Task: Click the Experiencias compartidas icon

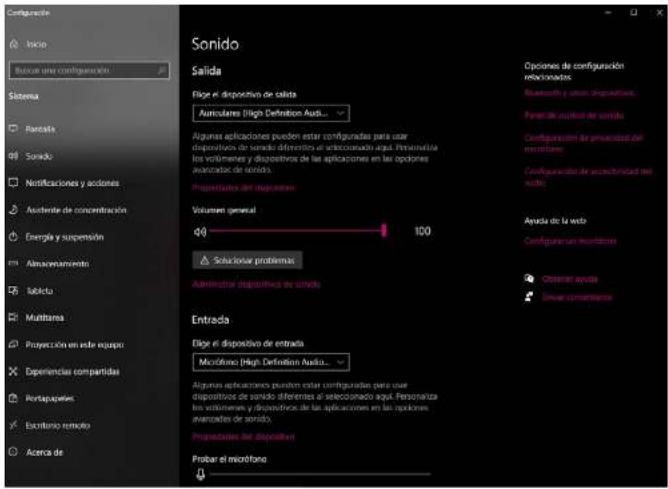Action: [x=14, y=371]
